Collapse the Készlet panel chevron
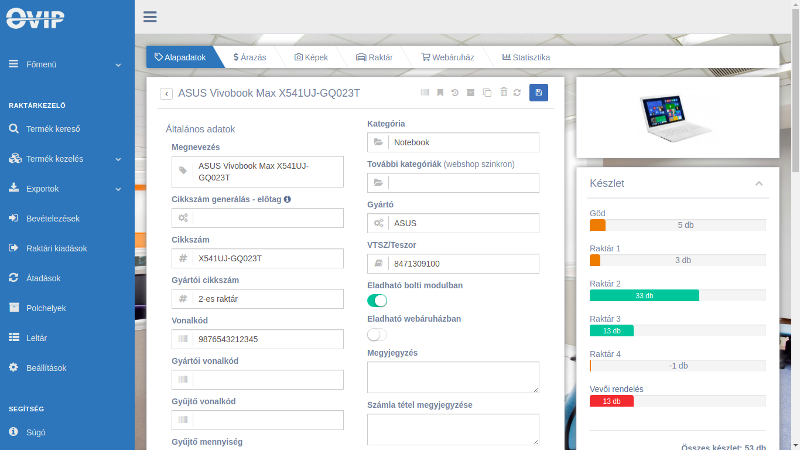Viewport: 800px width, 450px height. (x=759, y=184)
